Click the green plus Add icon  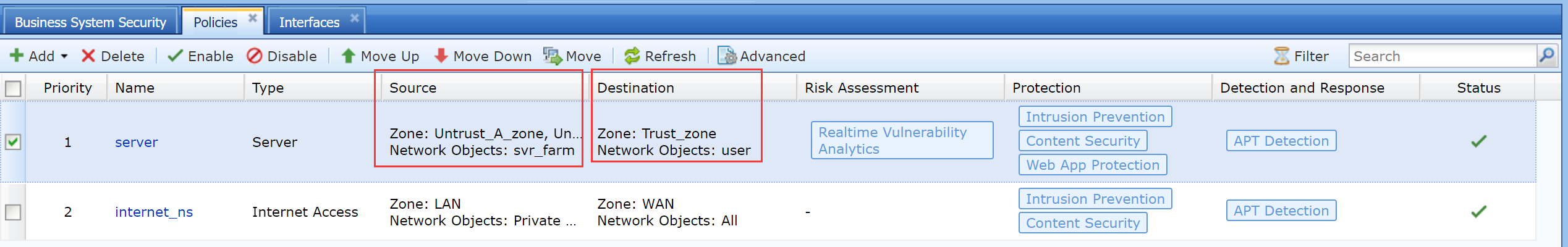point(16,56)
